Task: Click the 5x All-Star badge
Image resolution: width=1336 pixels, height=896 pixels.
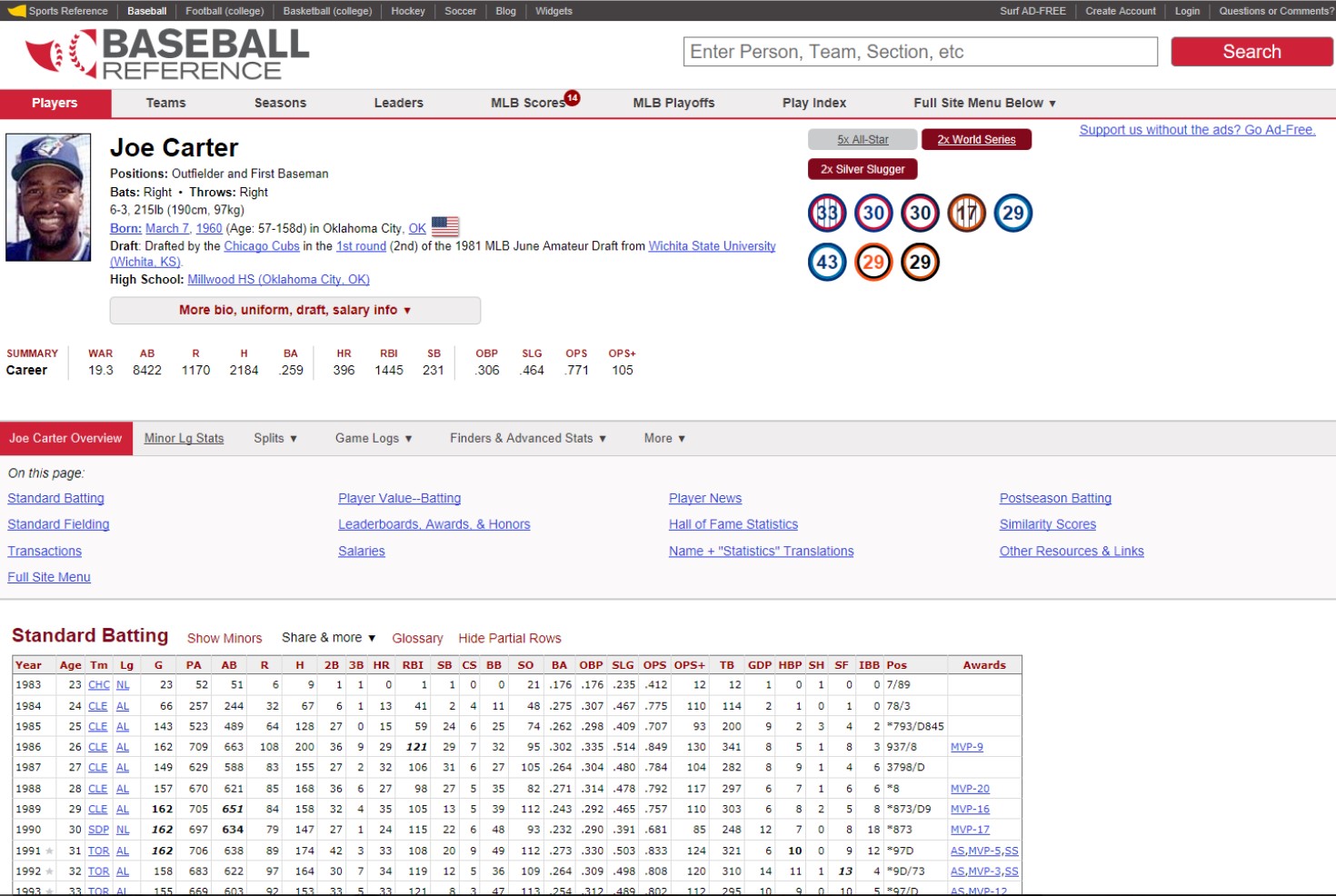Action: (862, 139)
